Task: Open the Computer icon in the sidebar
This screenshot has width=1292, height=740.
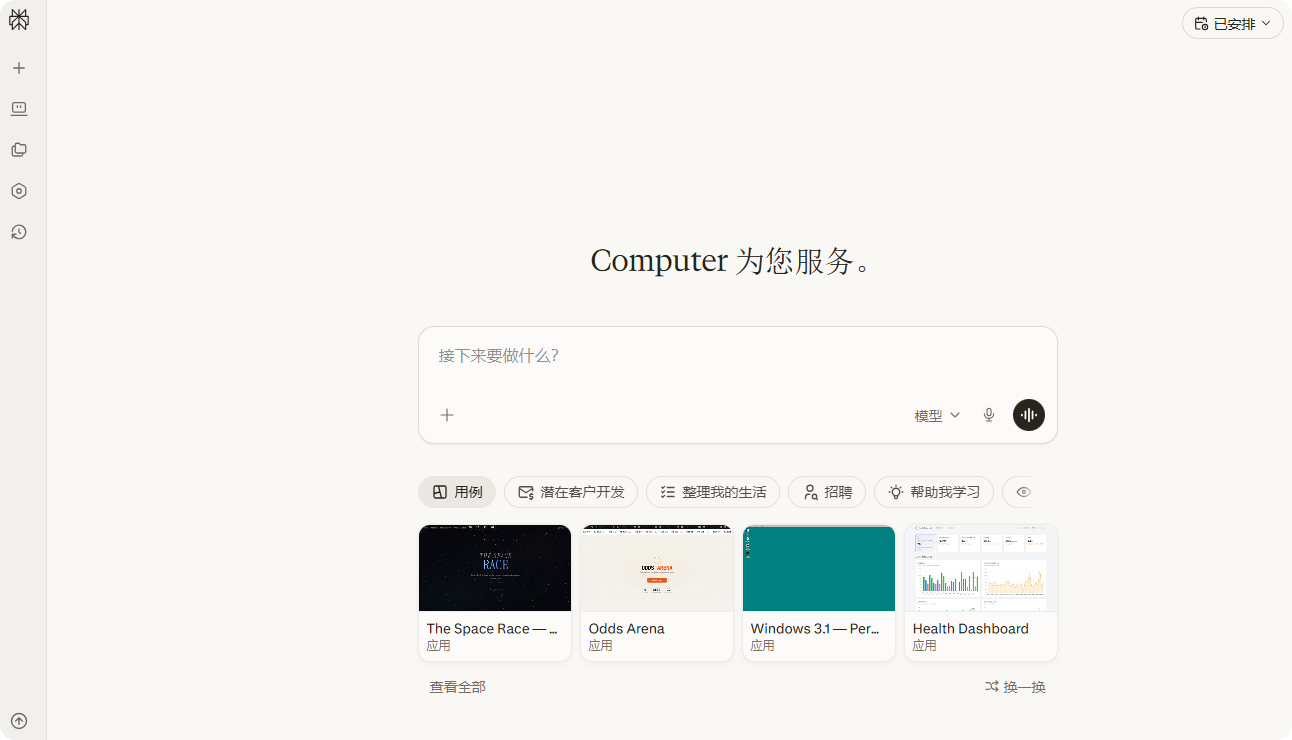Action: click(19, 109)
